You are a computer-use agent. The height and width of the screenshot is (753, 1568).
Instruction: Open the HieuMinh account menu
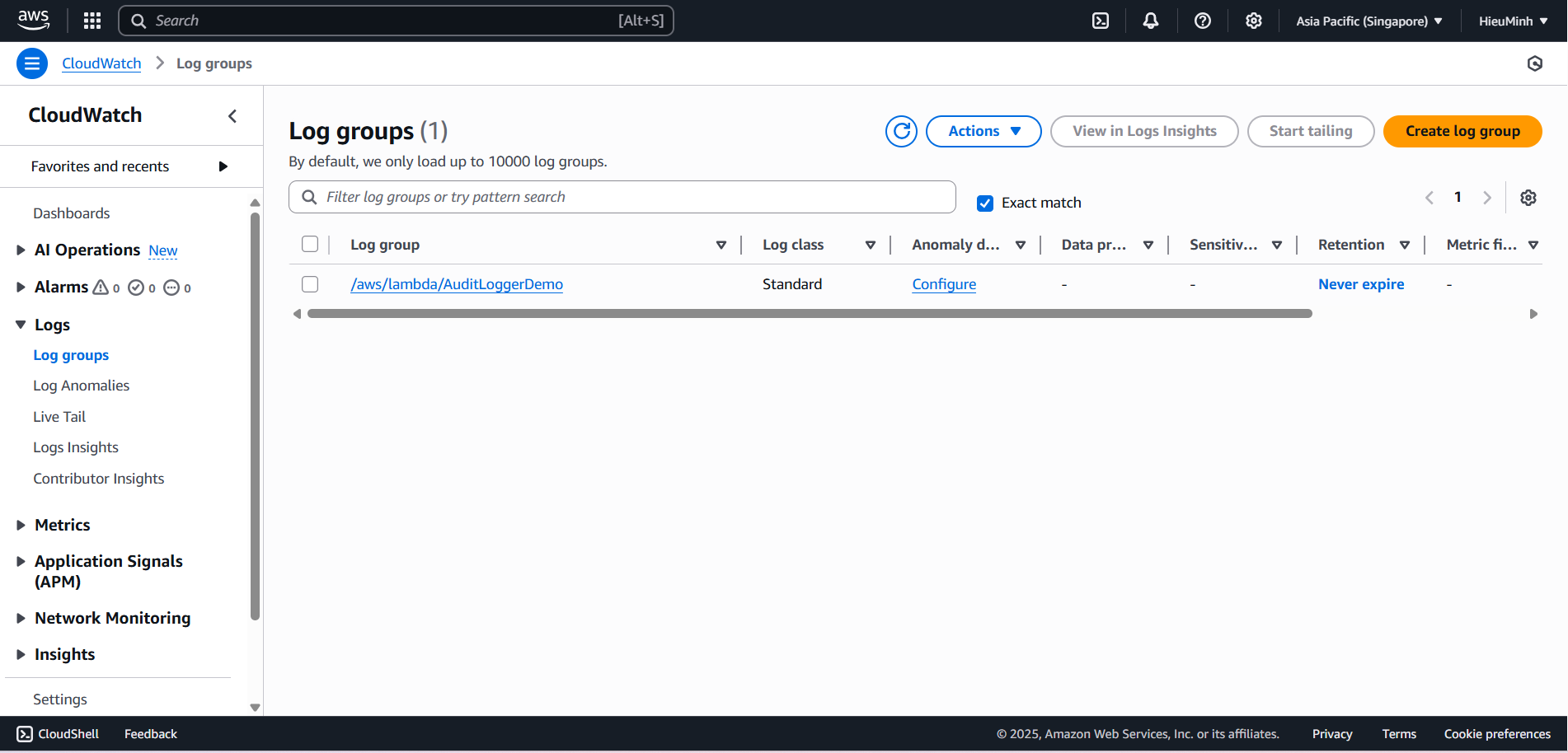tap(1514, 21)
